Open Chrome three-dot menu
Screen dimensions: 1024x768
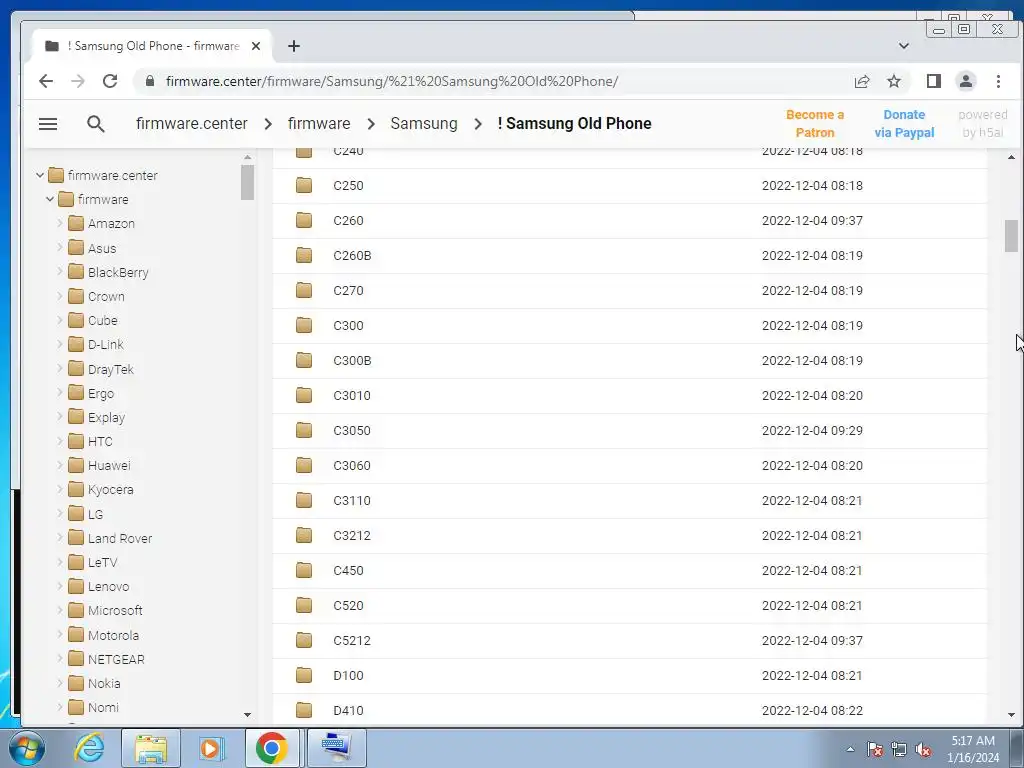[x=998, y=81]
